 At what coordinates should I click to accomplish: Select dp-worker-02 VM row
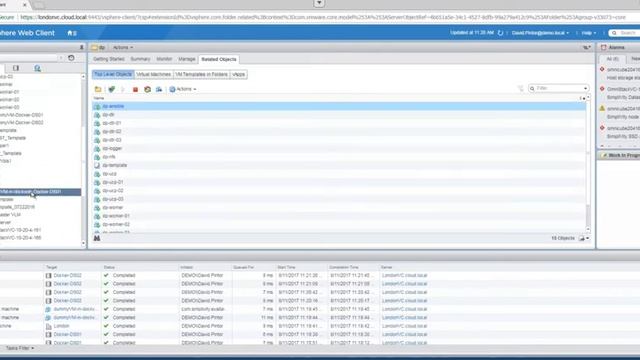pyautogui.click(x=339, y=224)
